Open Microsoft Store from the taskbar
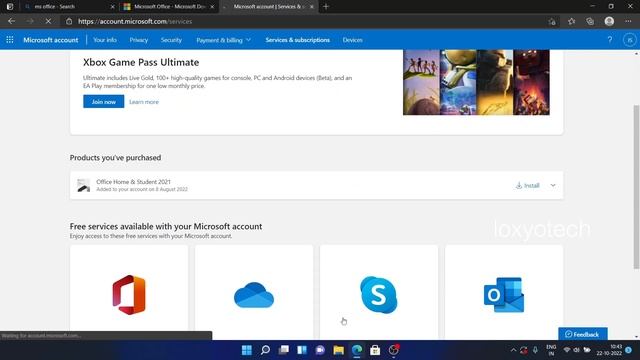Image resolution: width=640 pixels, height=360 pixels. click(375, 350)
